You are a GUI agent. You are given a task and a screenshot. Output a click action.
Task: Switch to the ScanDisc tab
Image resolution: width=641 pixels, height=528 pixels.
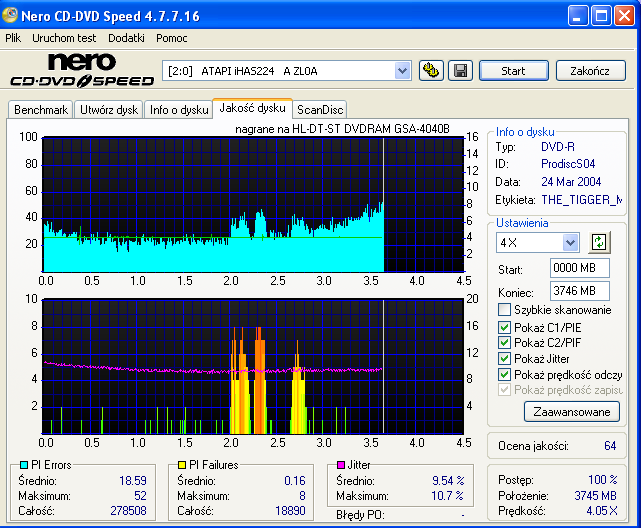pos(320,110)
